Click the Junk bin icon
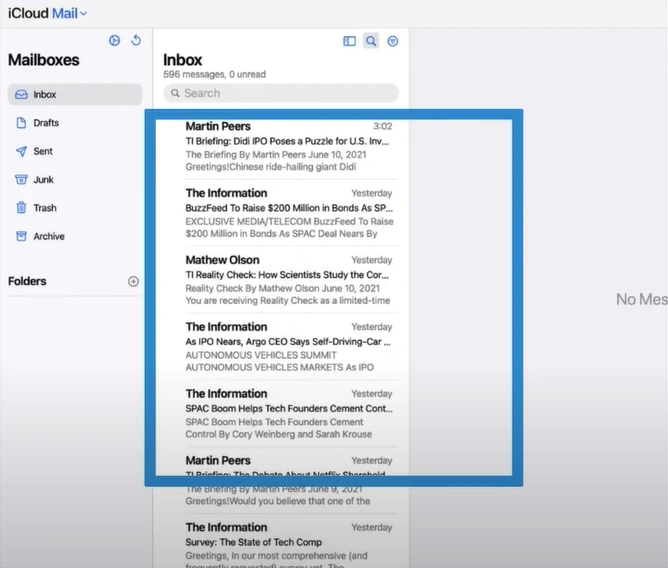 21,179
